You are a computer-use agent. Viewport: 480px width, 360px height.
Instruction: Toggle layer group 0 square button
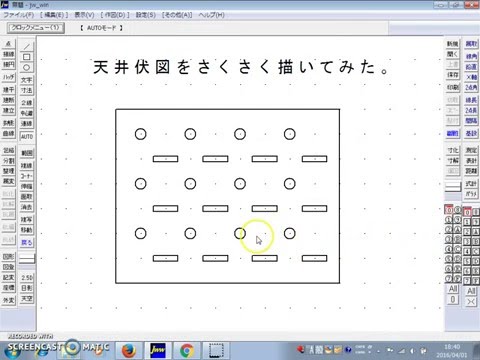coord(467,212)
